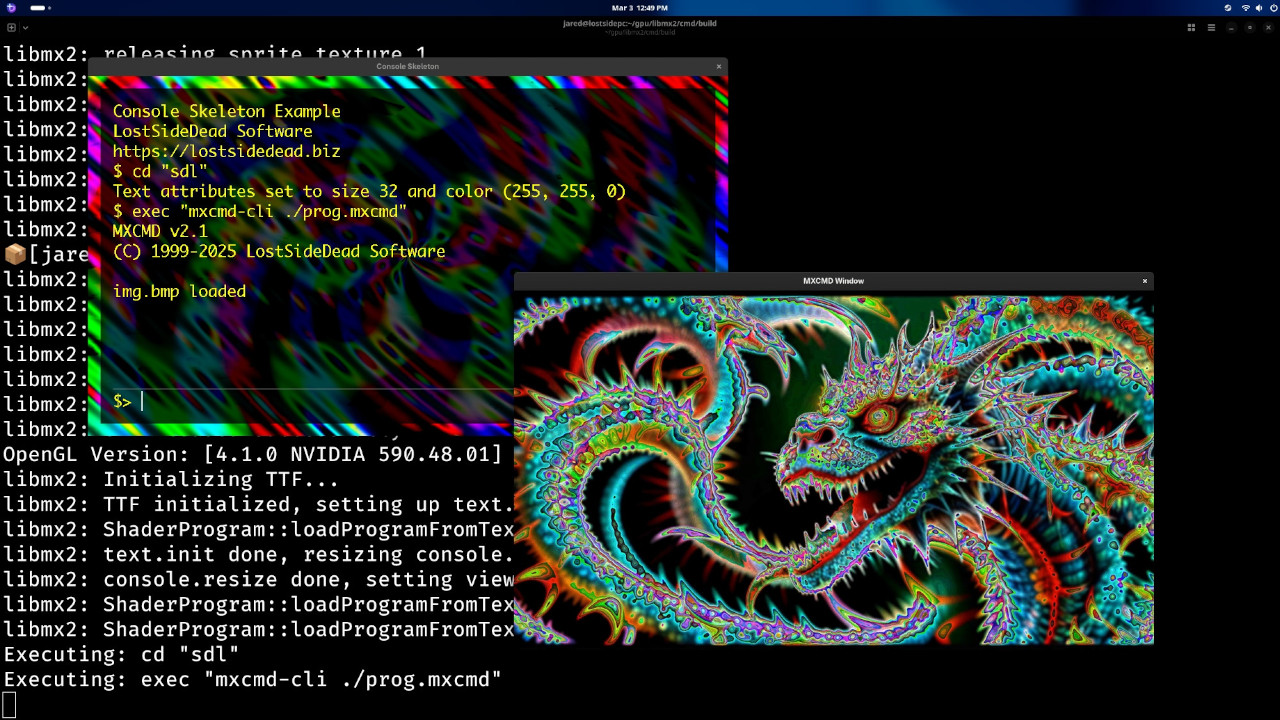
Task: Click 'Executing: cd "sdl"' terminal line
Action: pos(121,654)
